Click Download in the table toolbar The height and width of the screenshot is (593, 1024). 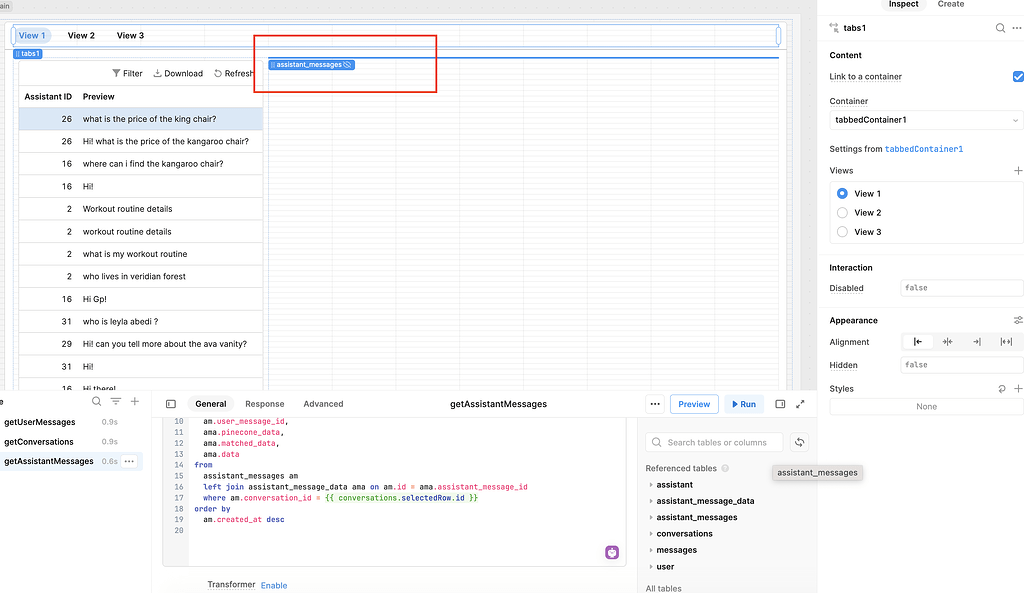click(178, 73)
